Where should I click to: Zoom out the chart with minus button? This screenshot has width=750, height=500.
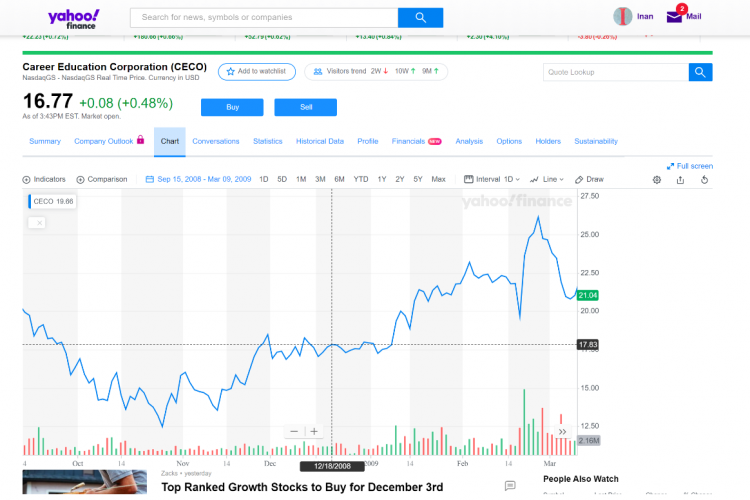coord(294,431)
